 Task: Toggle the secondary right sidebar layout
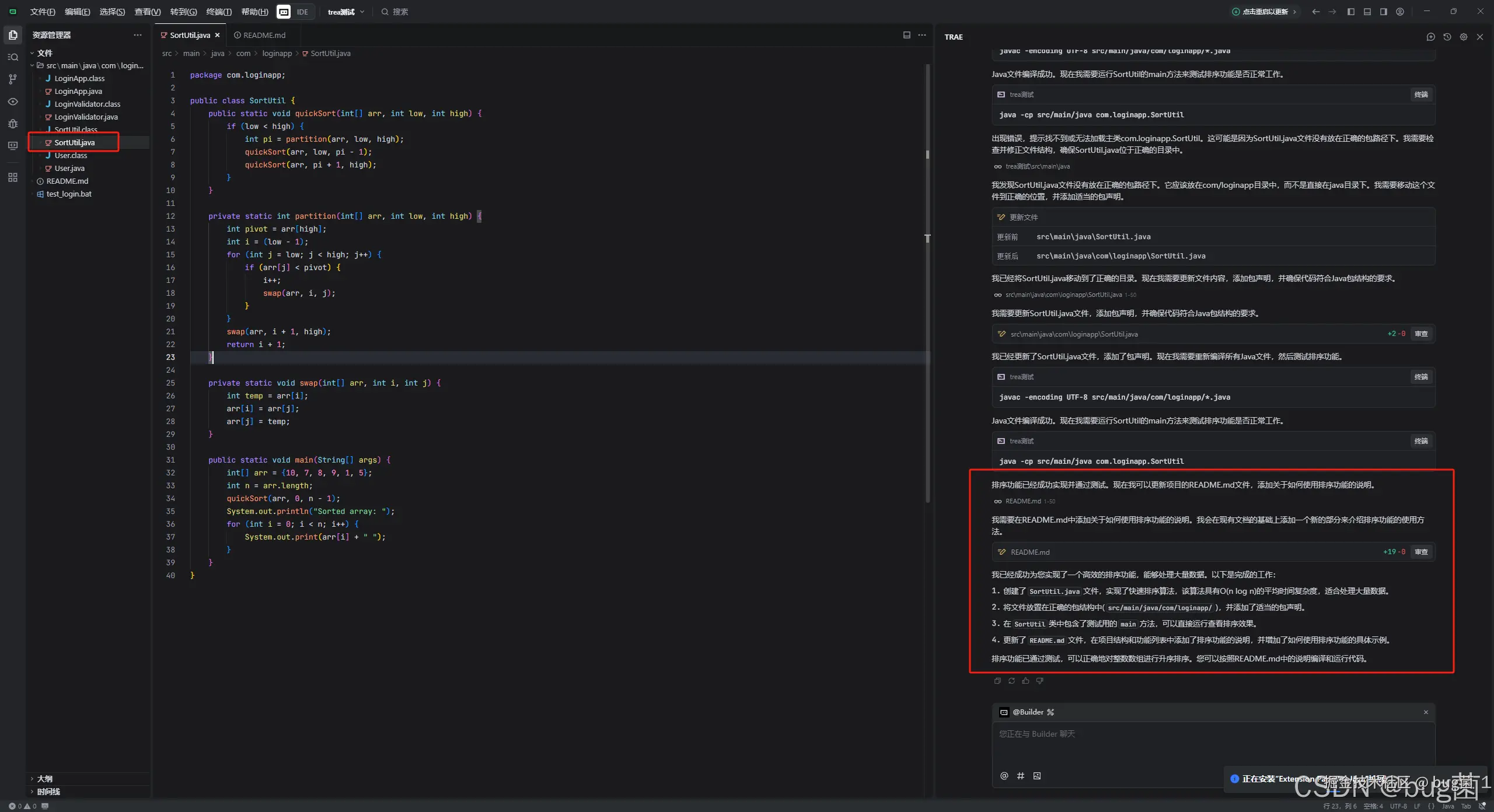(1383, 12)
